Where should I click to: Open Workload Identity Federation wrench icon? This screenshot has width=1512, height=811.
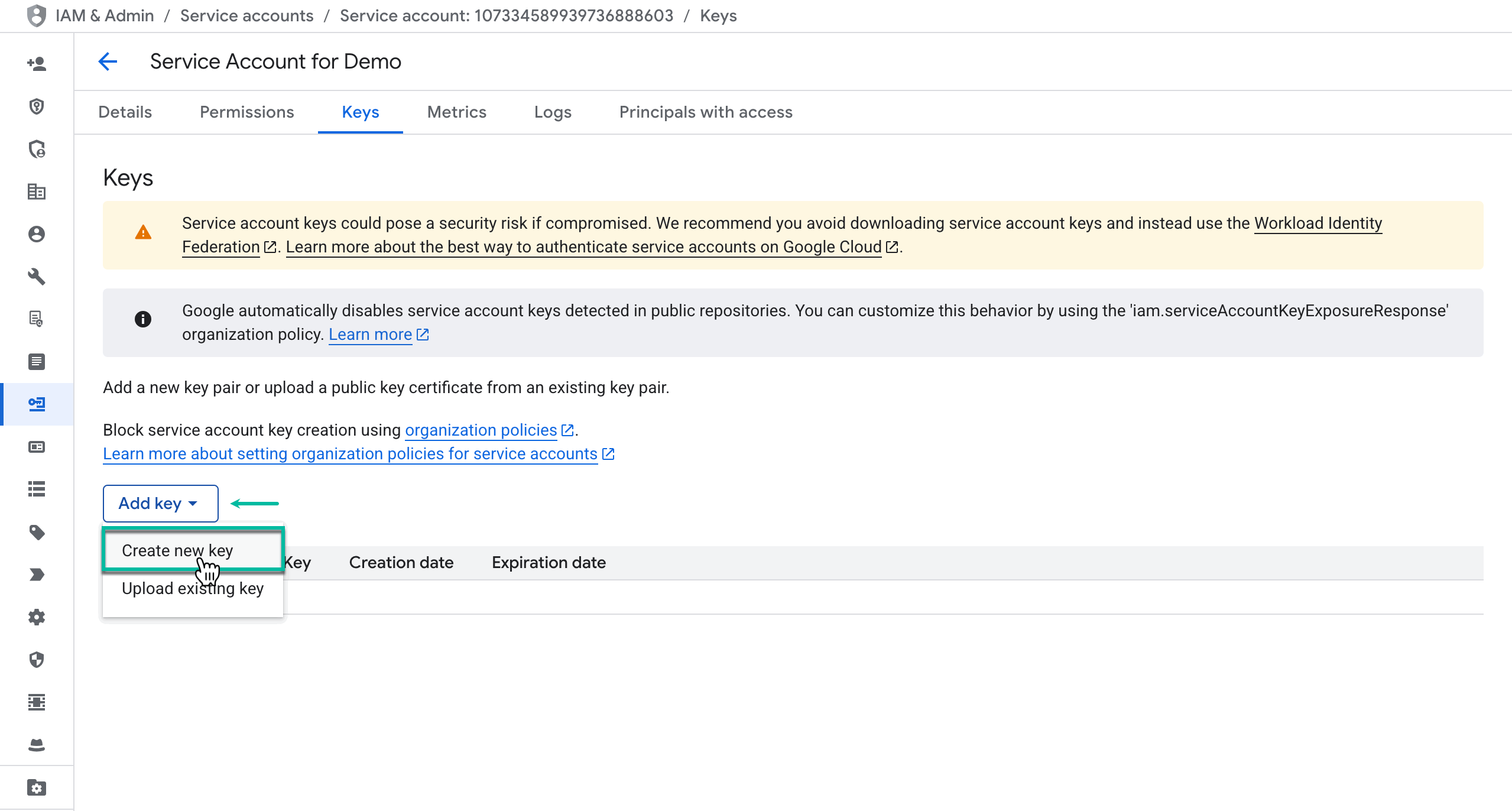tap(37, 277)
